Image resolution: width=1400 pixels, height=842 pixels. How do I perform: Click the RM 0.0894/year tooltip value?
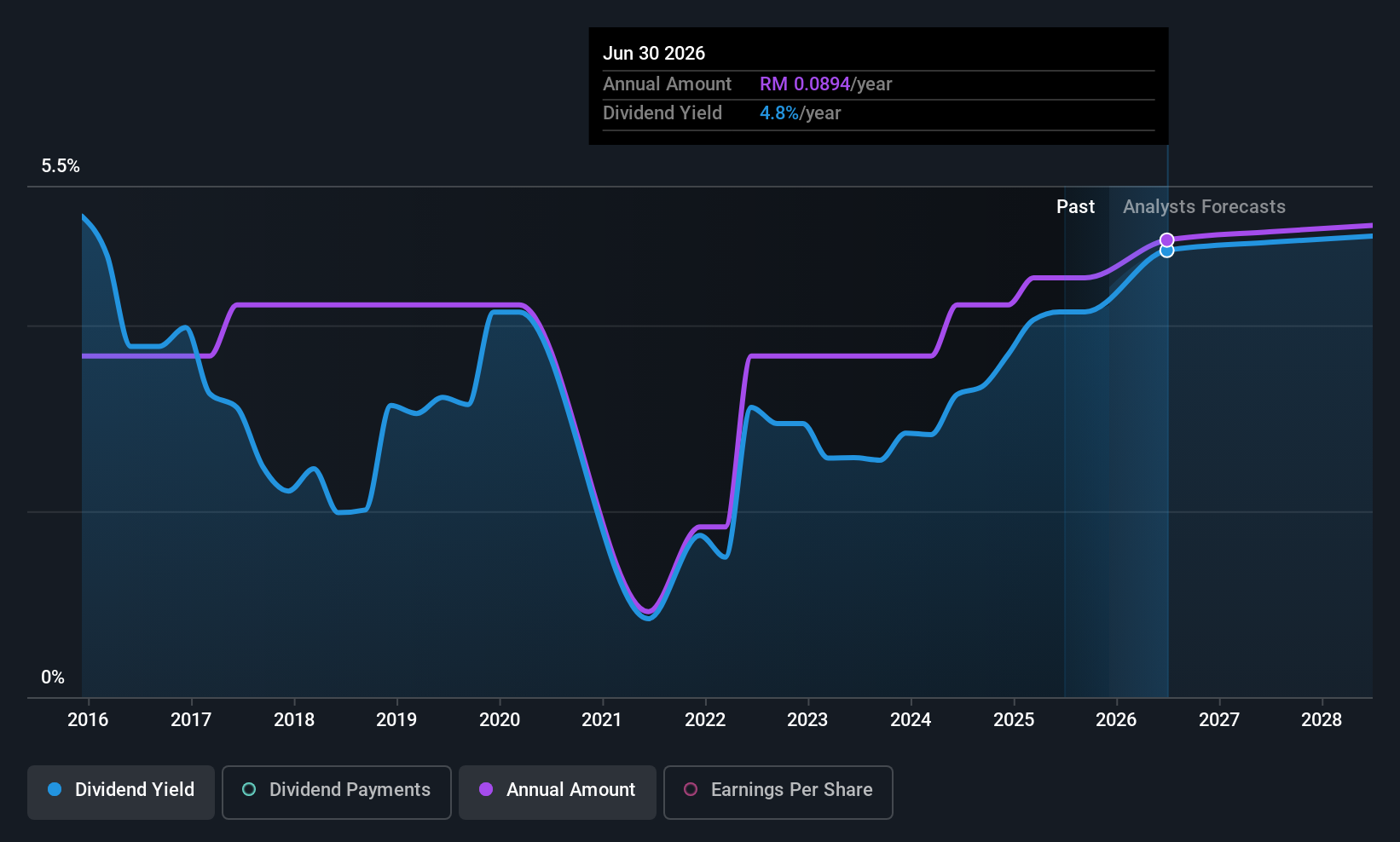click(825, 84)
